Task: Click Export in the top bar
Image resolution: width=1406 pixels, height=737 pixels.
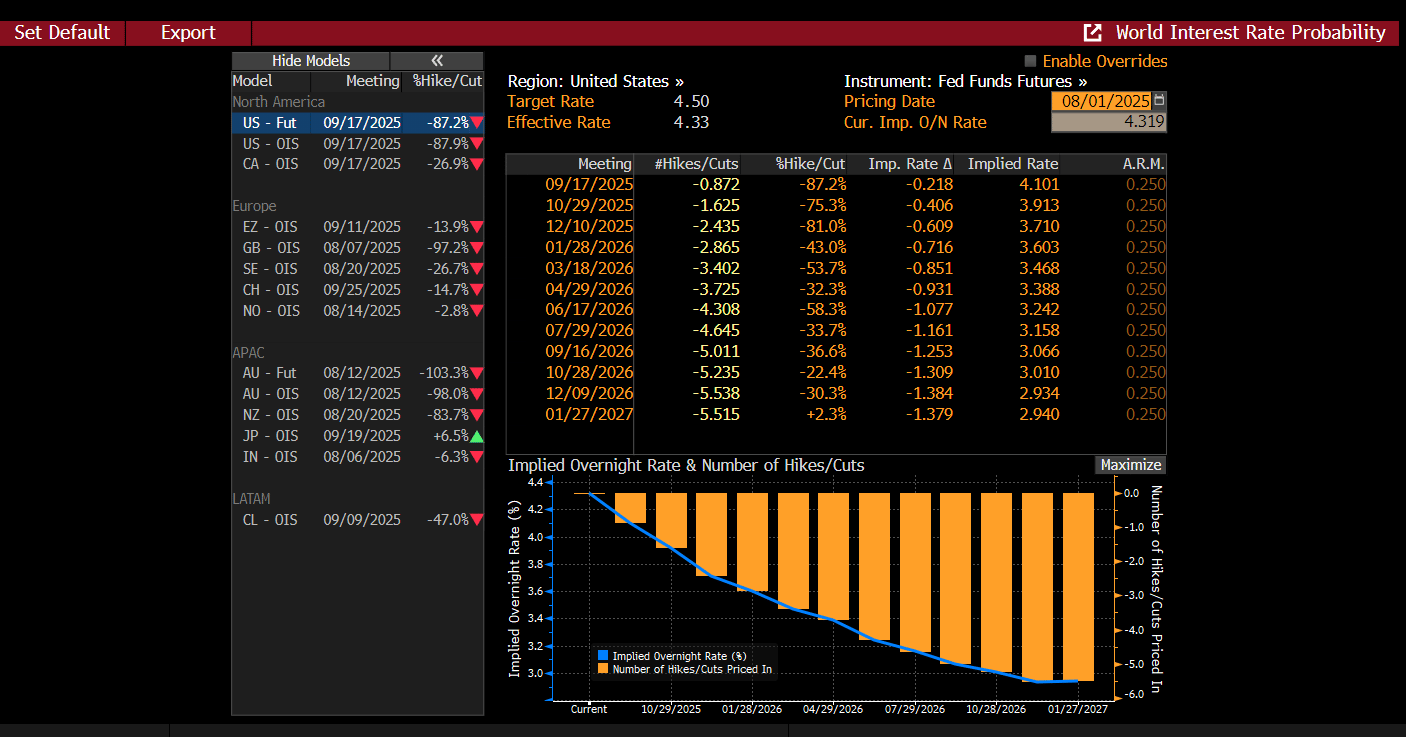Action: 188,33
